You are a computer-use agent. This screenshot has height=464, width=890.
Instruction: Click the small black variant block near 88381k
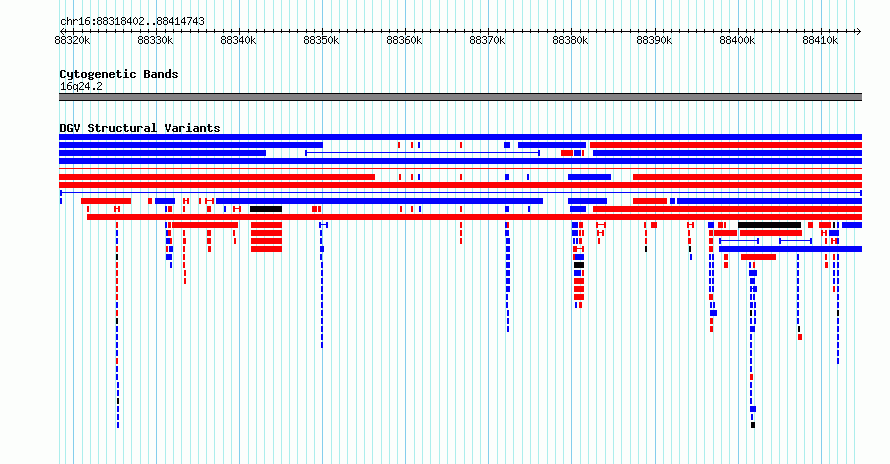579,265
